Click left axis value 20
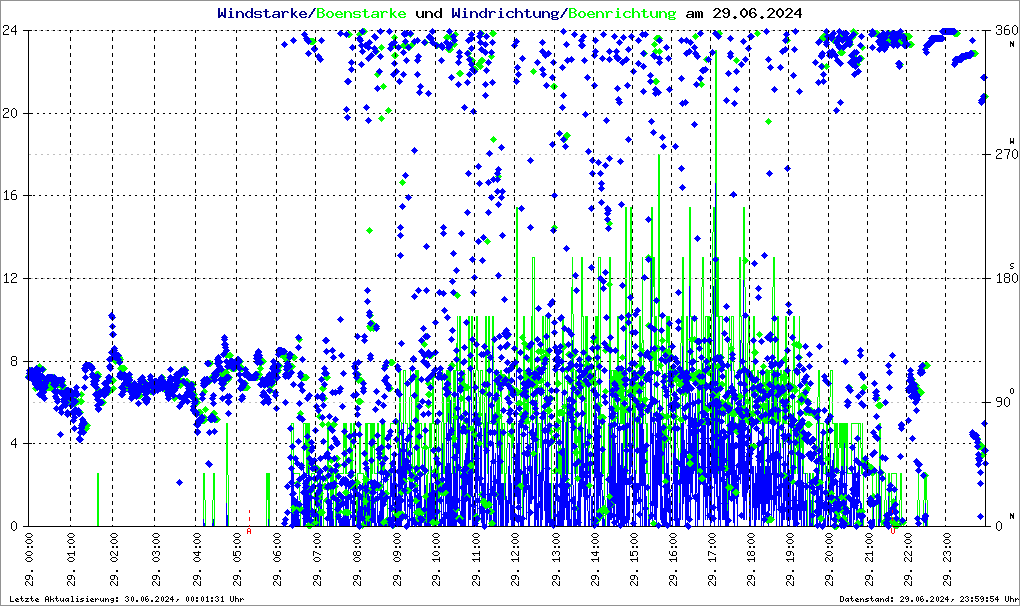Screen dimensions: 1020x606 tap(10, 113)
